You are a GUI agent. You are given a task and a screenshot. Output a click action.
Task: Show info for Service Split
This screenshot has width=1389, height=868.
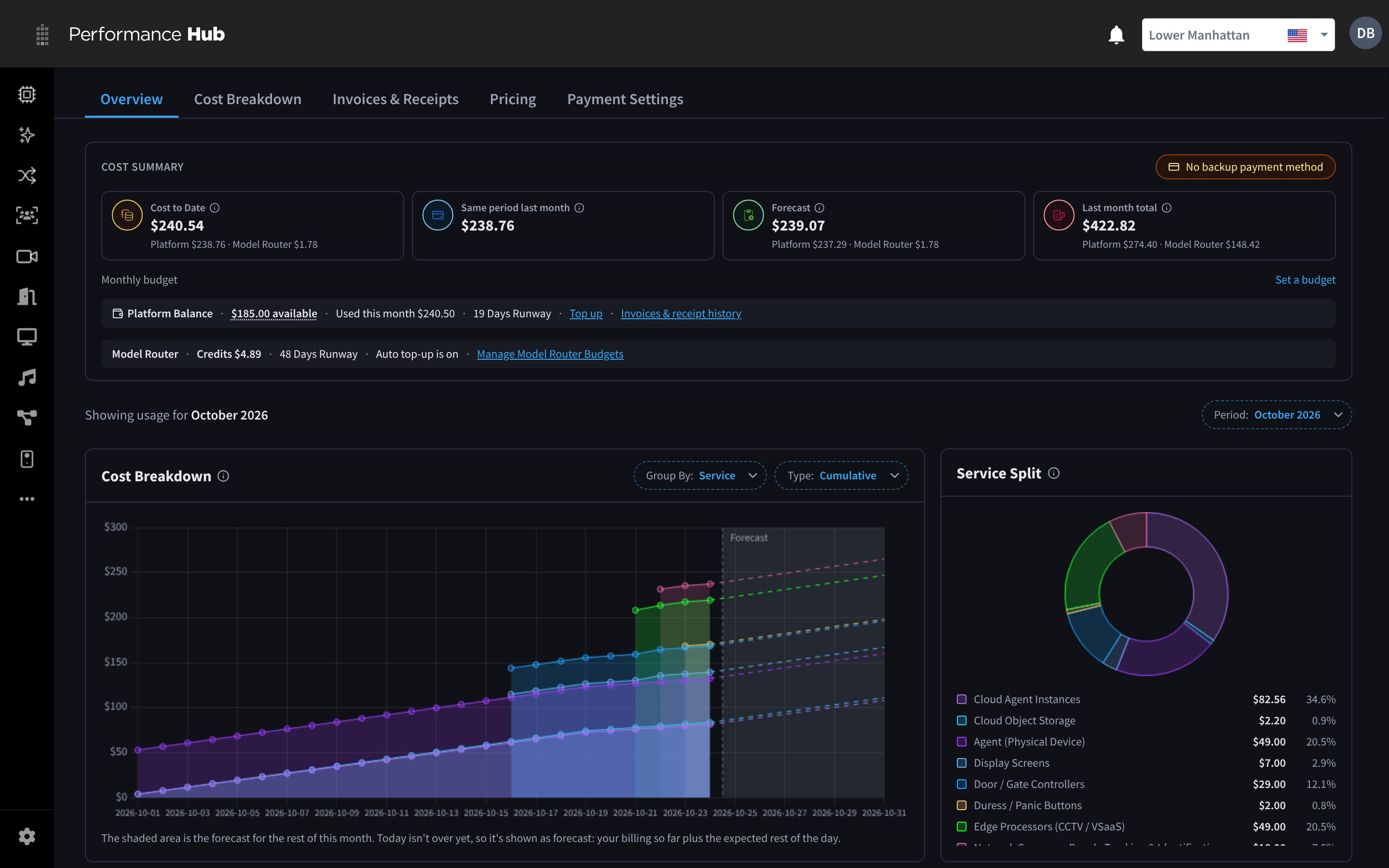1054,473
